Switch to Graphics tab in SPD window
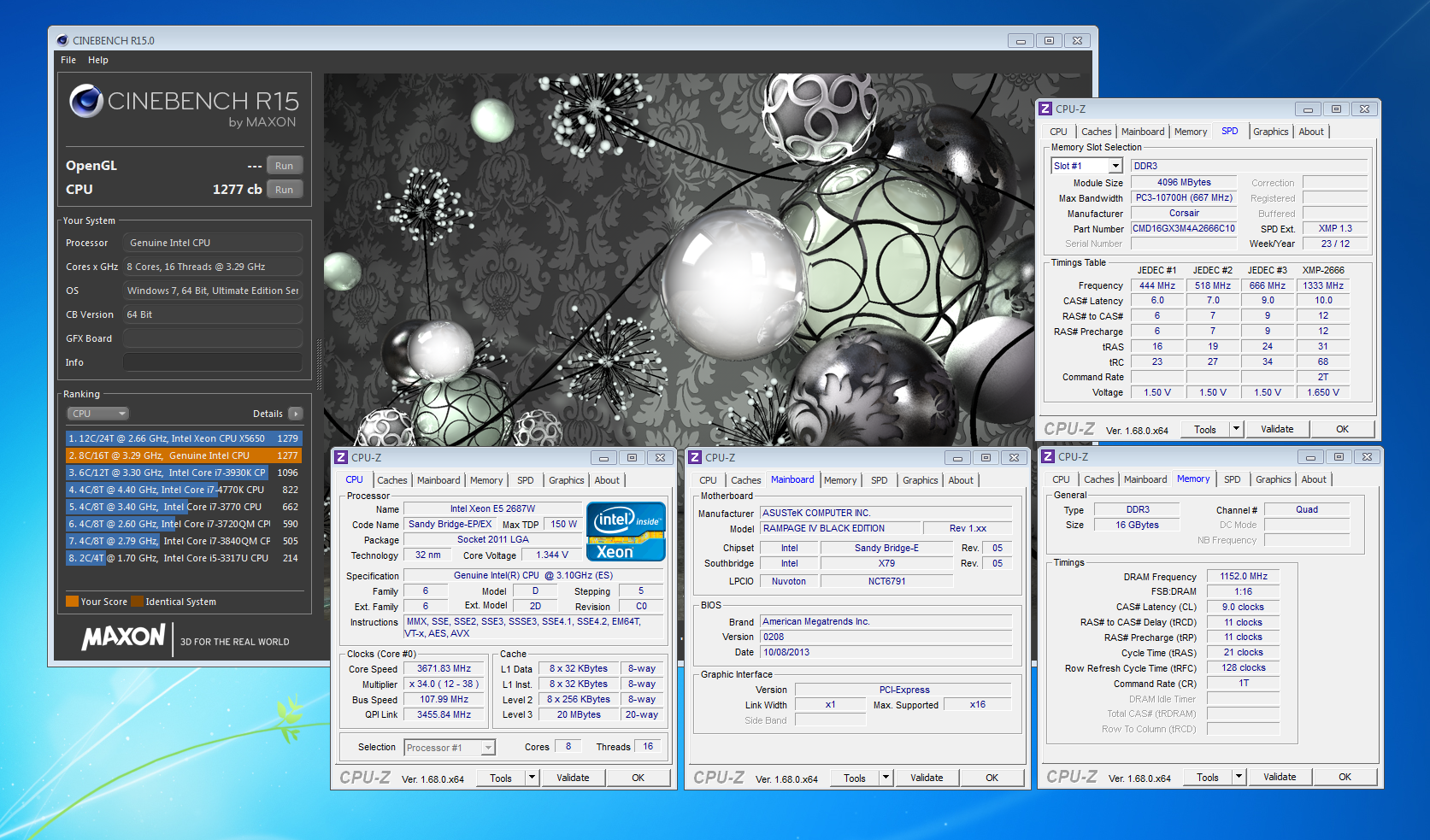This screenshot has width=1430, height=840. [1271, 132]
